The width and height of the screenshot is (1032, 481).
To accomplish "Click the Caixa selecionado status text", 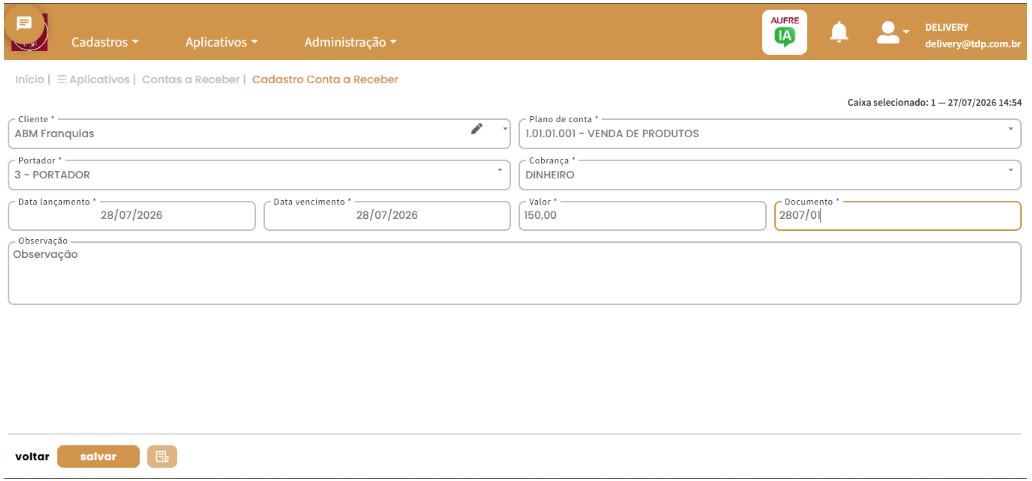I will (935, 103).
